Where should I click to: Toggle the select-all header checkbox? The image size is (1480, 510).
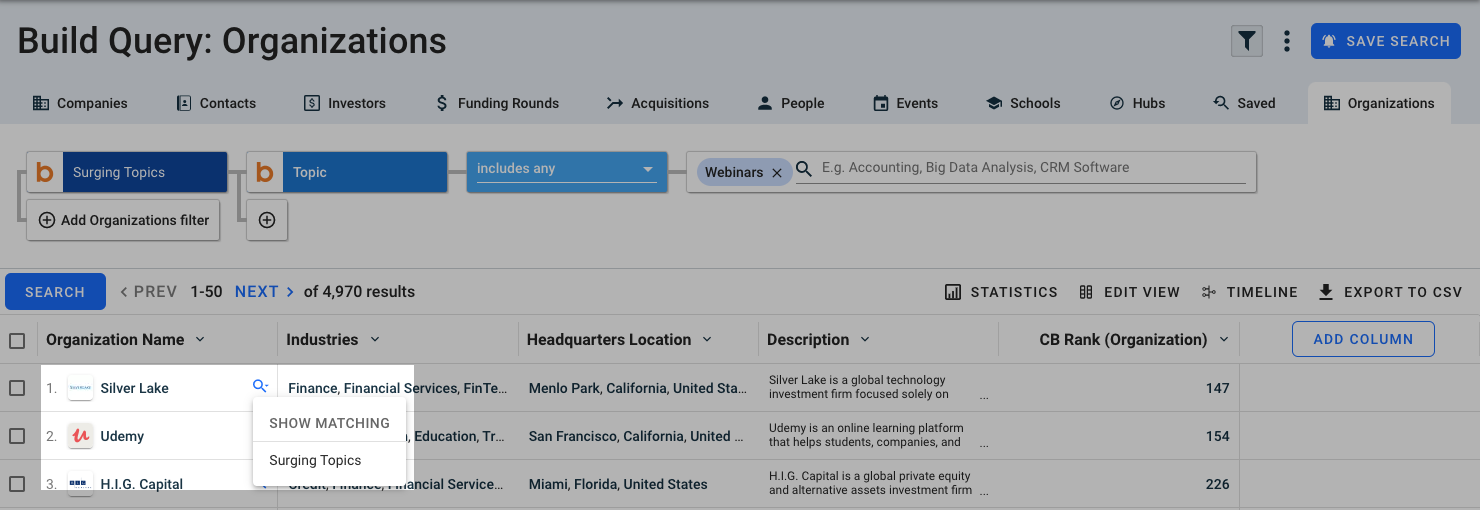pos(17,341)
